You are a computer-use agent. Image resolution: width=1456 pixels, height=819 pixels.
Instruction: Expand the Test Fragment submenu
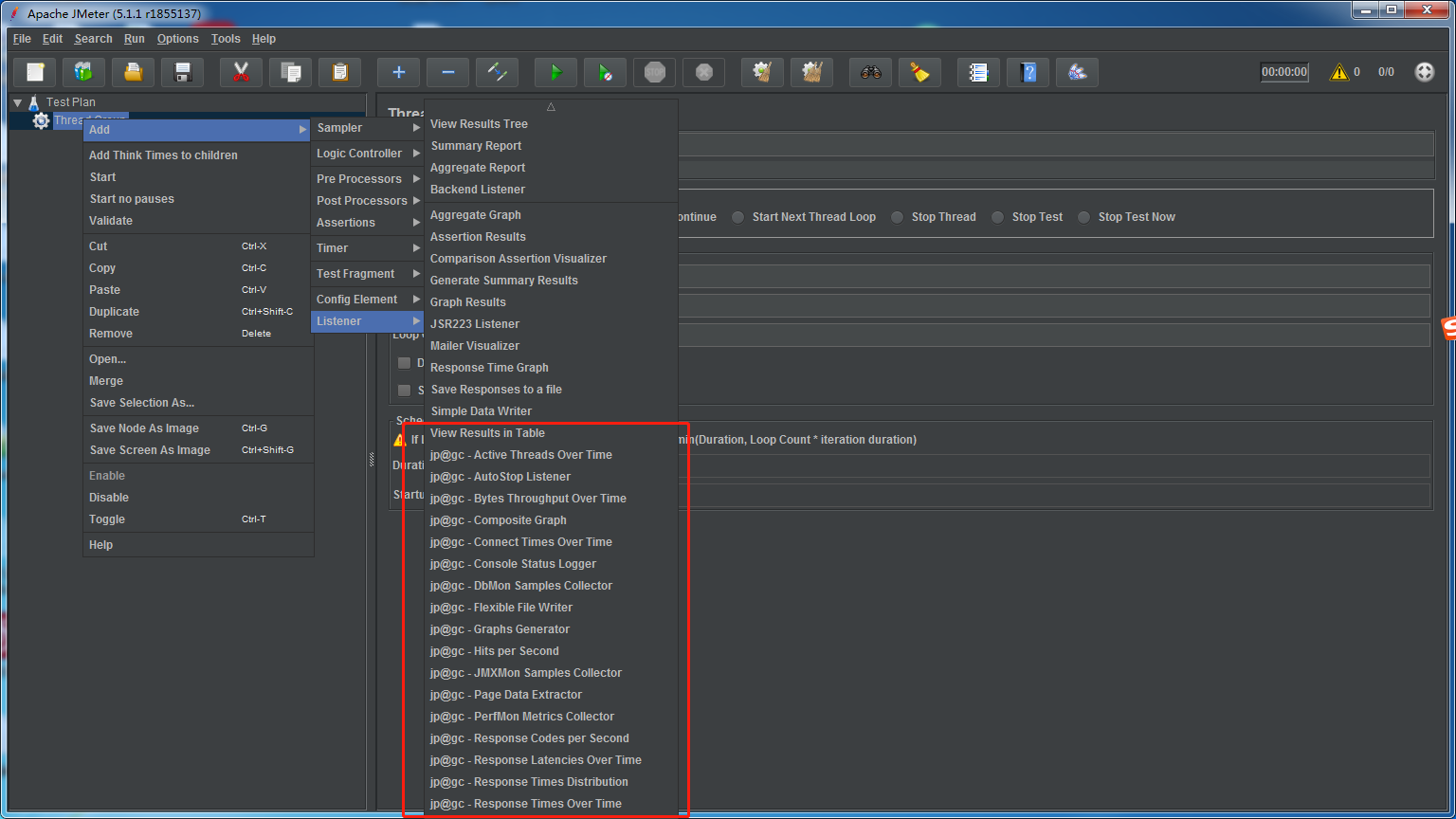pyautogui.click(x=367, y=274)
